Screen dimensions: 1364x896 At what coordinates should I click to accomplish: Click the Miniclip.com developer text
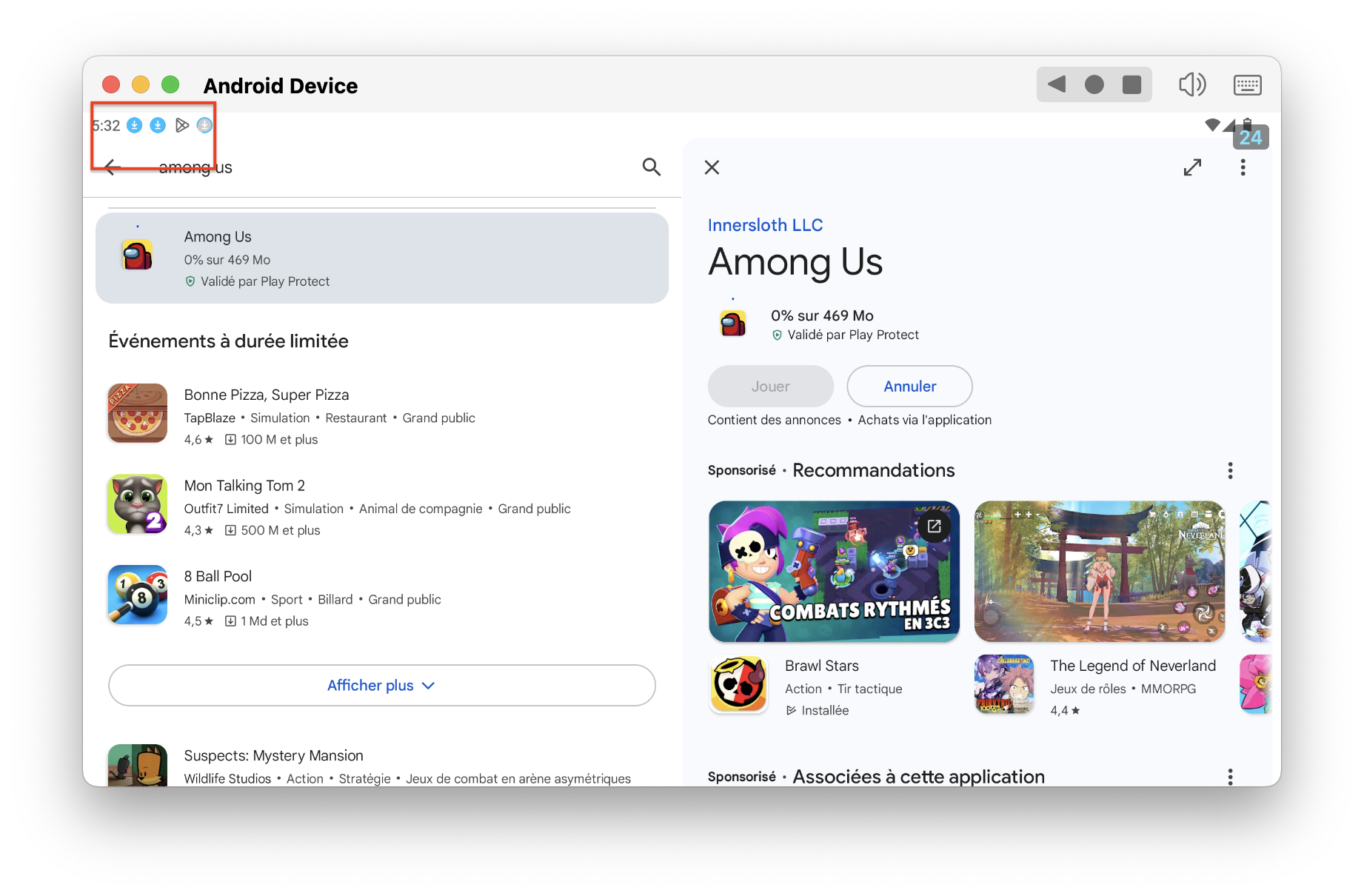220,599
